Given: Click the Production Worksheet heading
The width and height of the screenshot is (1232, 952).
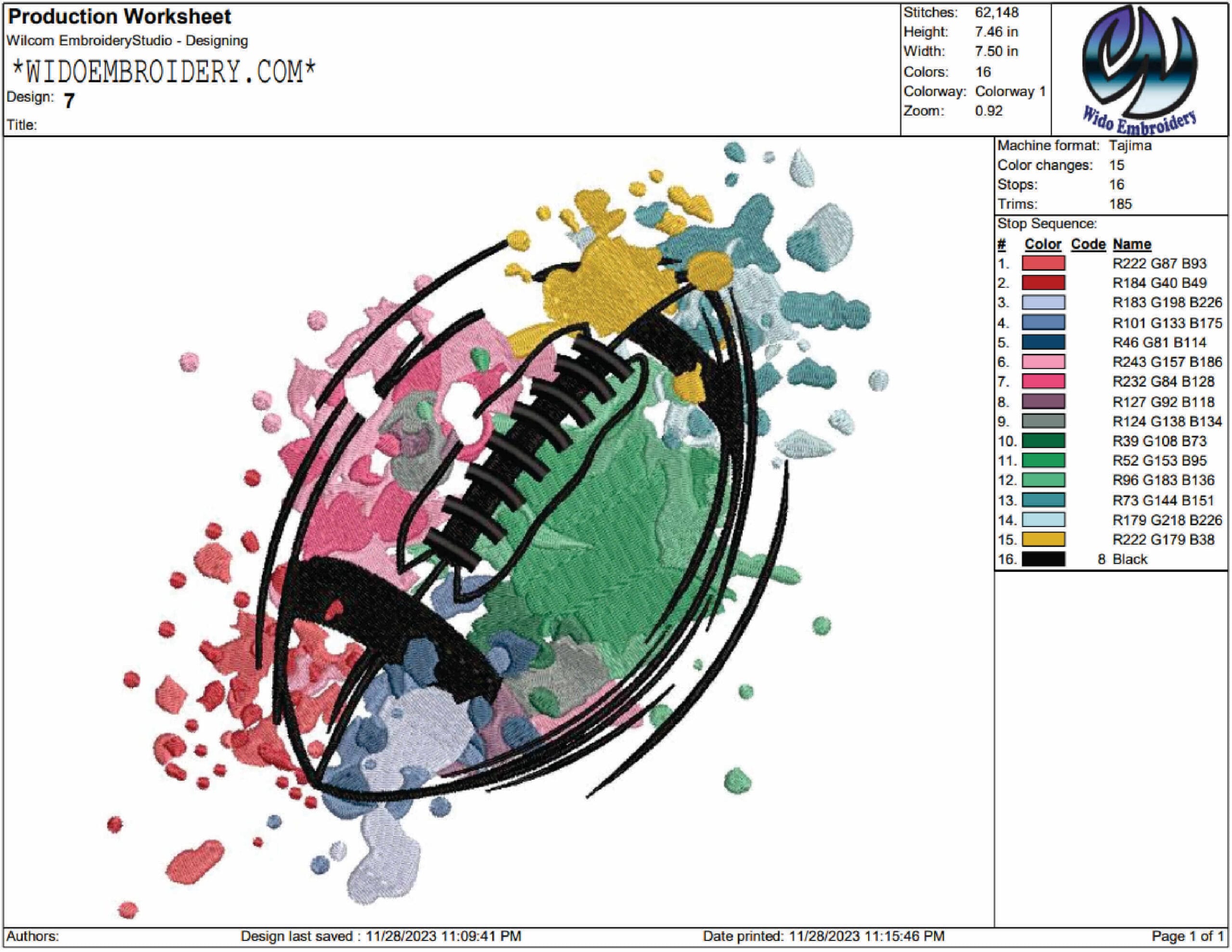Looking at the screenshot, I should click(x=119, y=17).
